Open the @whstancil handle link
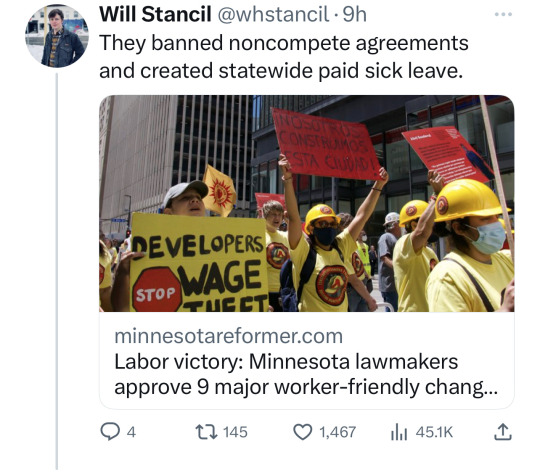Image resolution: width=540 pixels, height=473 pixels. pyautogui.click(x=273, y=15)
